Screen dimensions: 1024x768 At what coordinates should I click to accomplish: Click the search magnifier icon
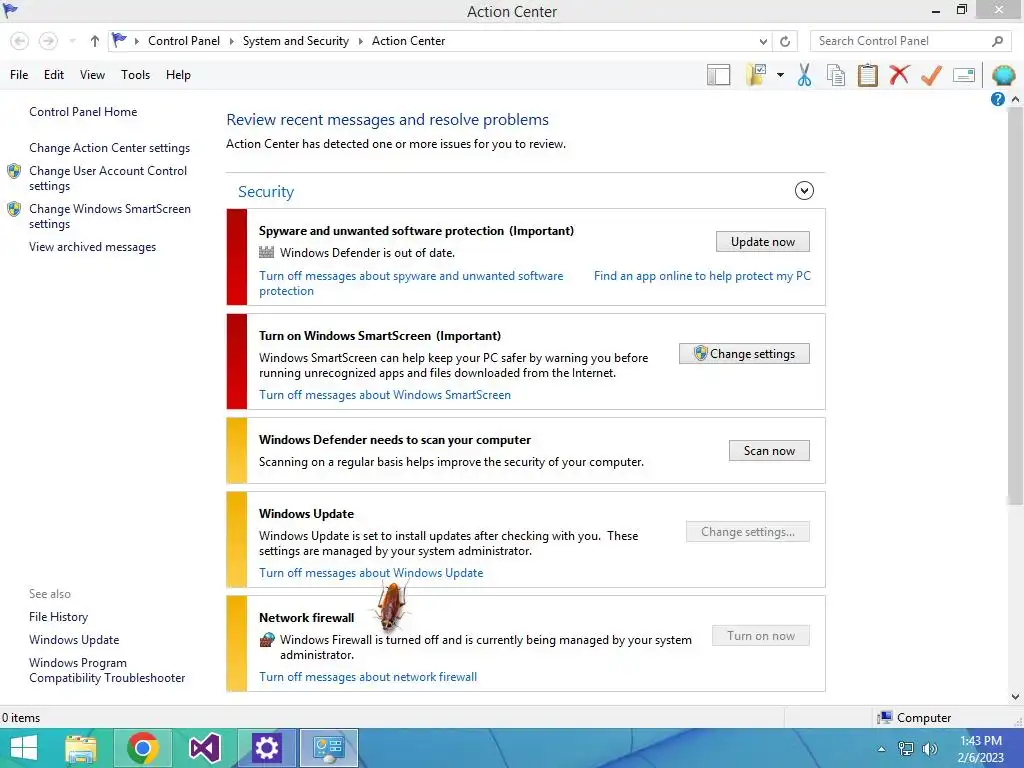pos(997,41)
